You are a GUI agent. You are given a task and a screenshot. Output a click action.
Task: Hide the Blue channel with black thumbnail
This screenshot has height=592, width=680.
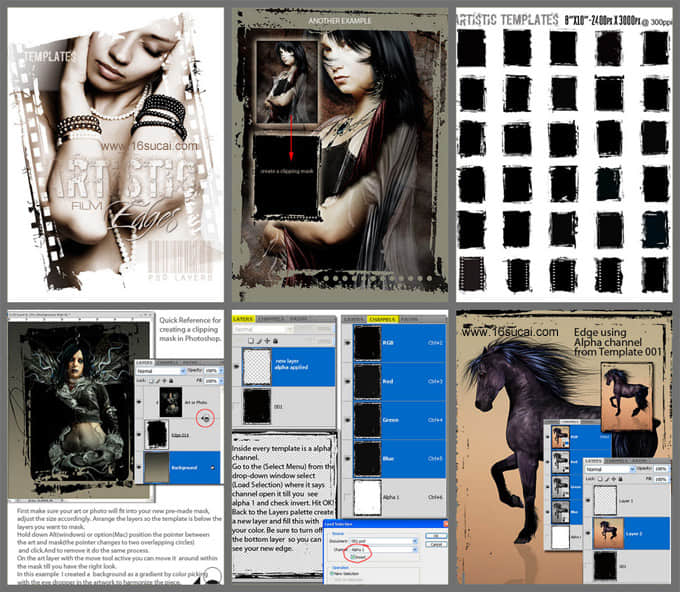coord(347,458)
